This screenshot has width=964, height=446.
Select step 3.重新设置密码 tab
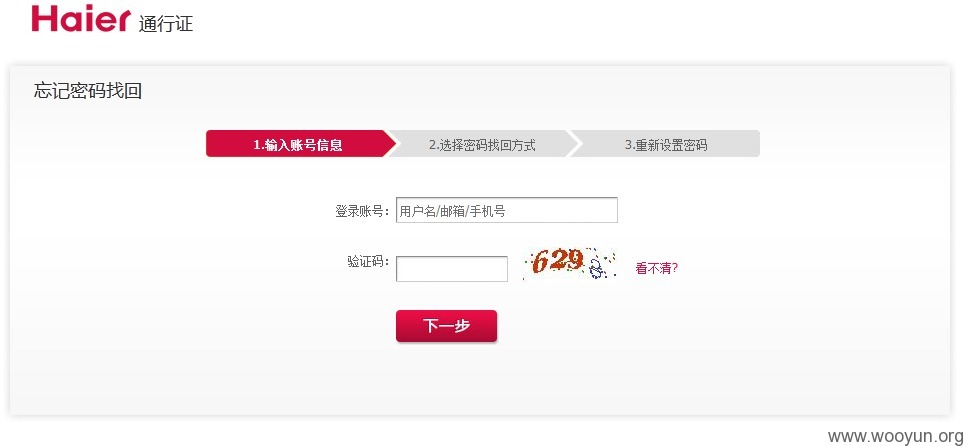[666, 145]
